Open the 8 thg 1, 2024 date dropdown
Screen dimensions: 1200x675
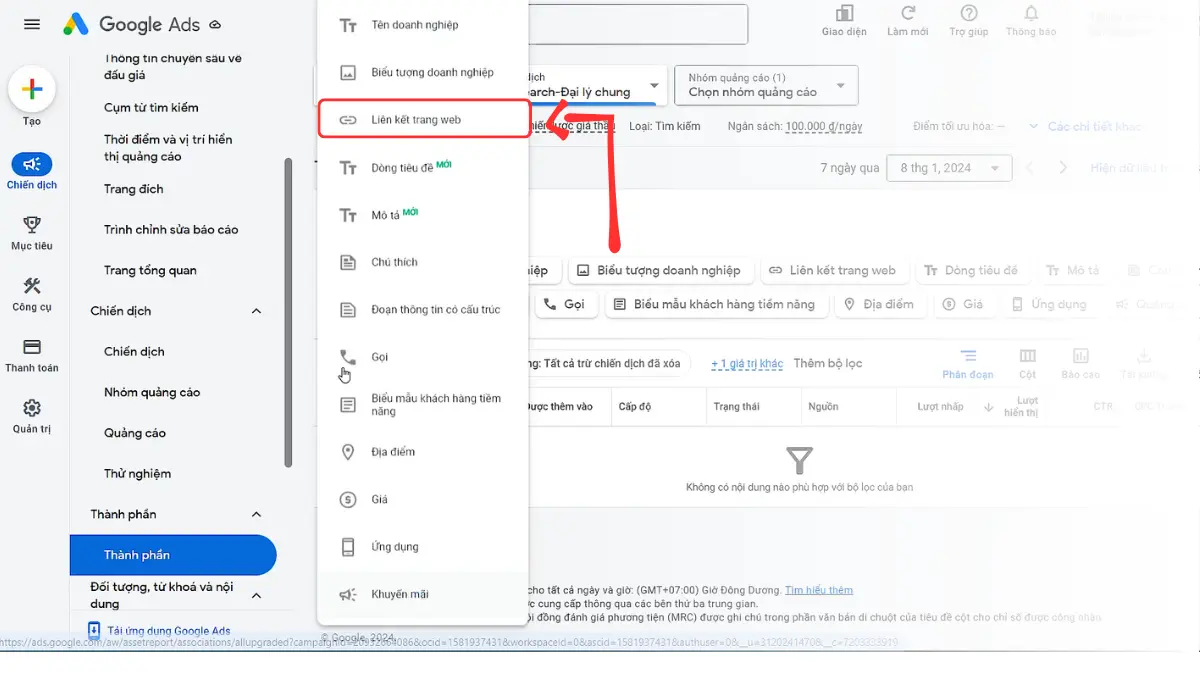click(948, 167)
